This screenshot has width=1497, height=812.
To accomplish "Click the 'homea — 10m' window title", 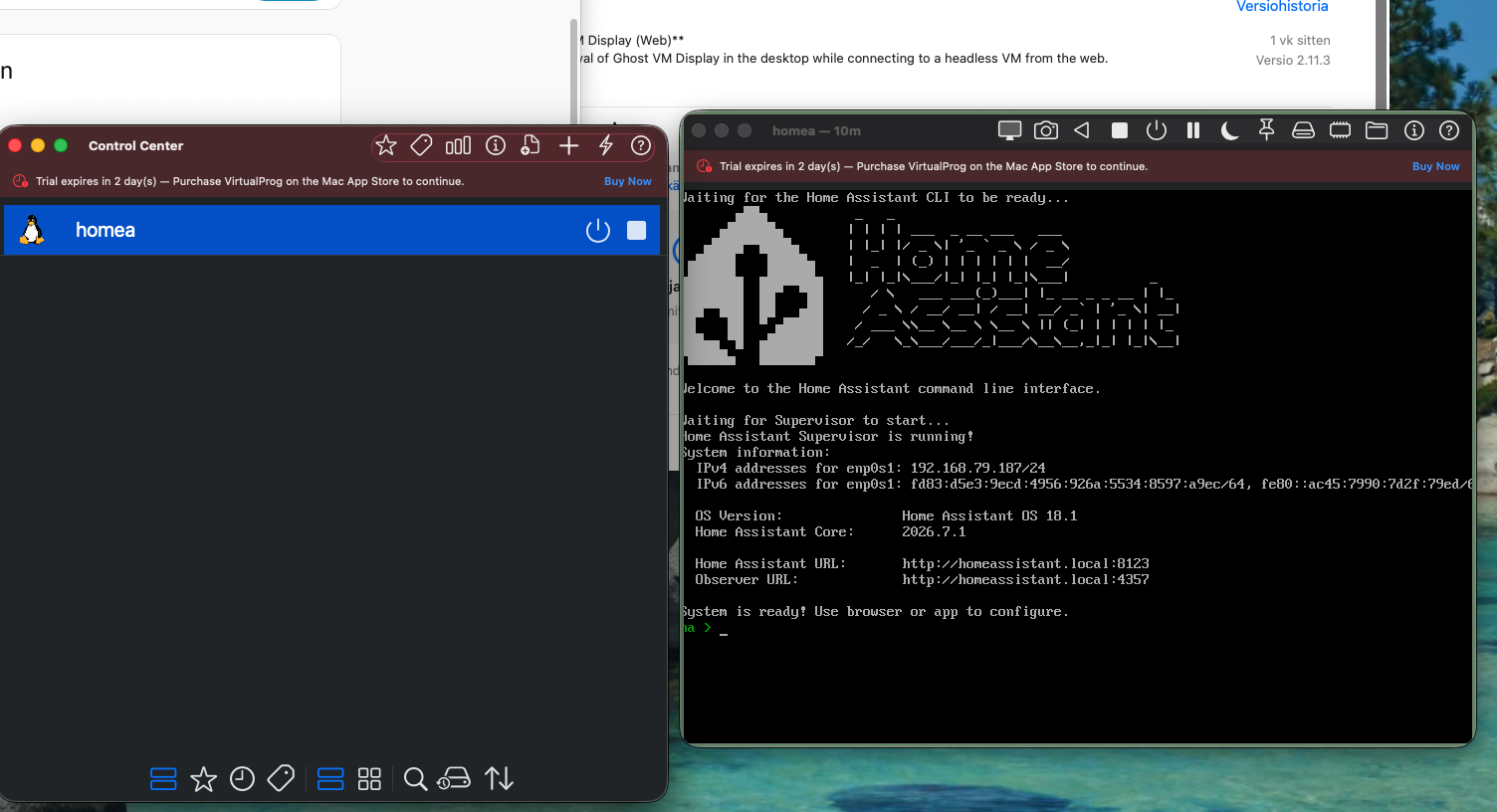I will coord(816,130).
